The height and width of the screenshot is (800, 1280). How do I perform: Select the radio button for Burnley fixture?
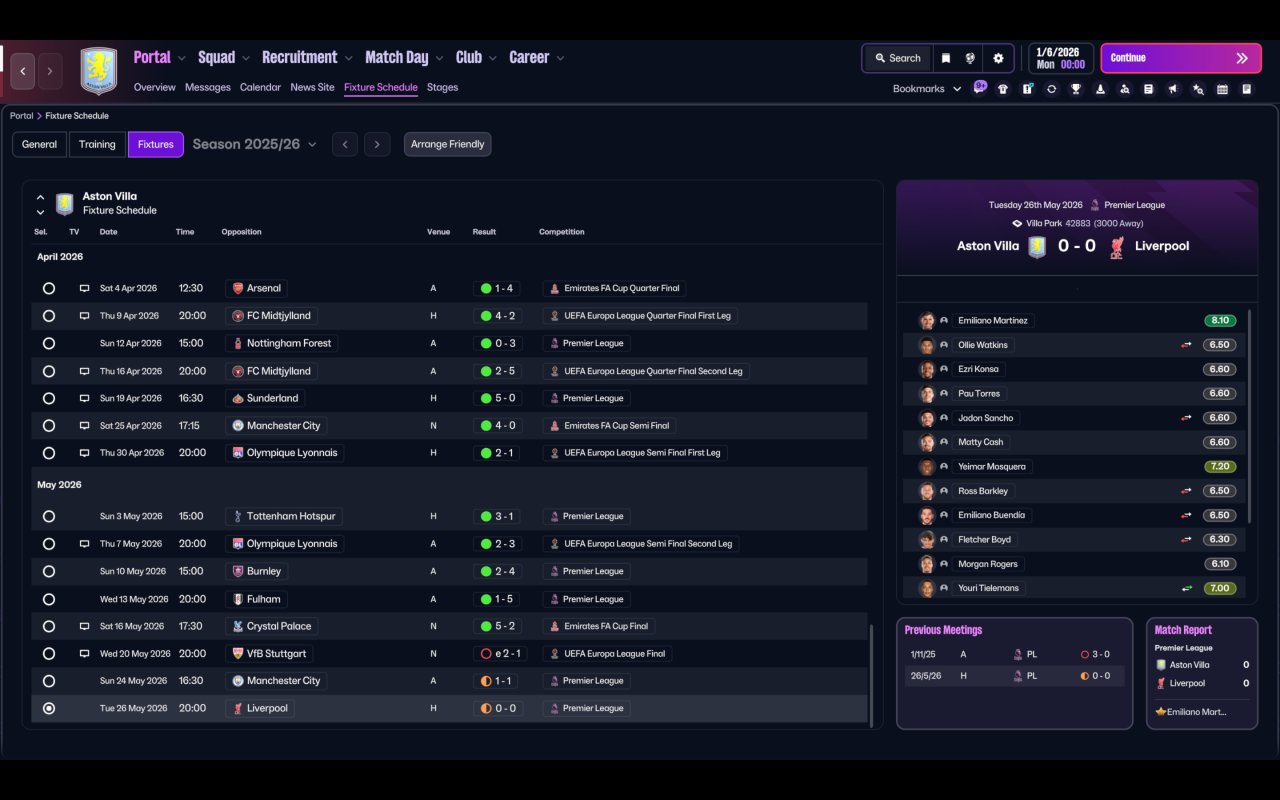tap(49, 571)
